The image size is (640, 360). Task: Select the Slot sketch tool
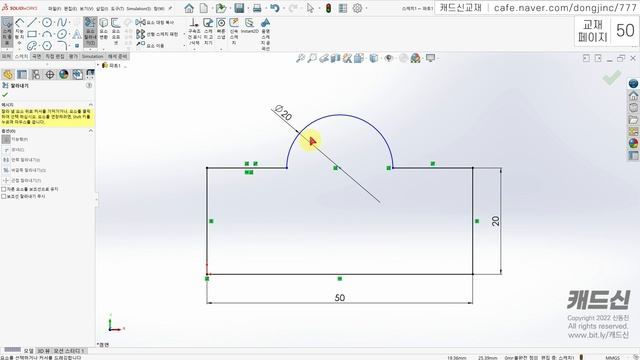click(32, 45)
